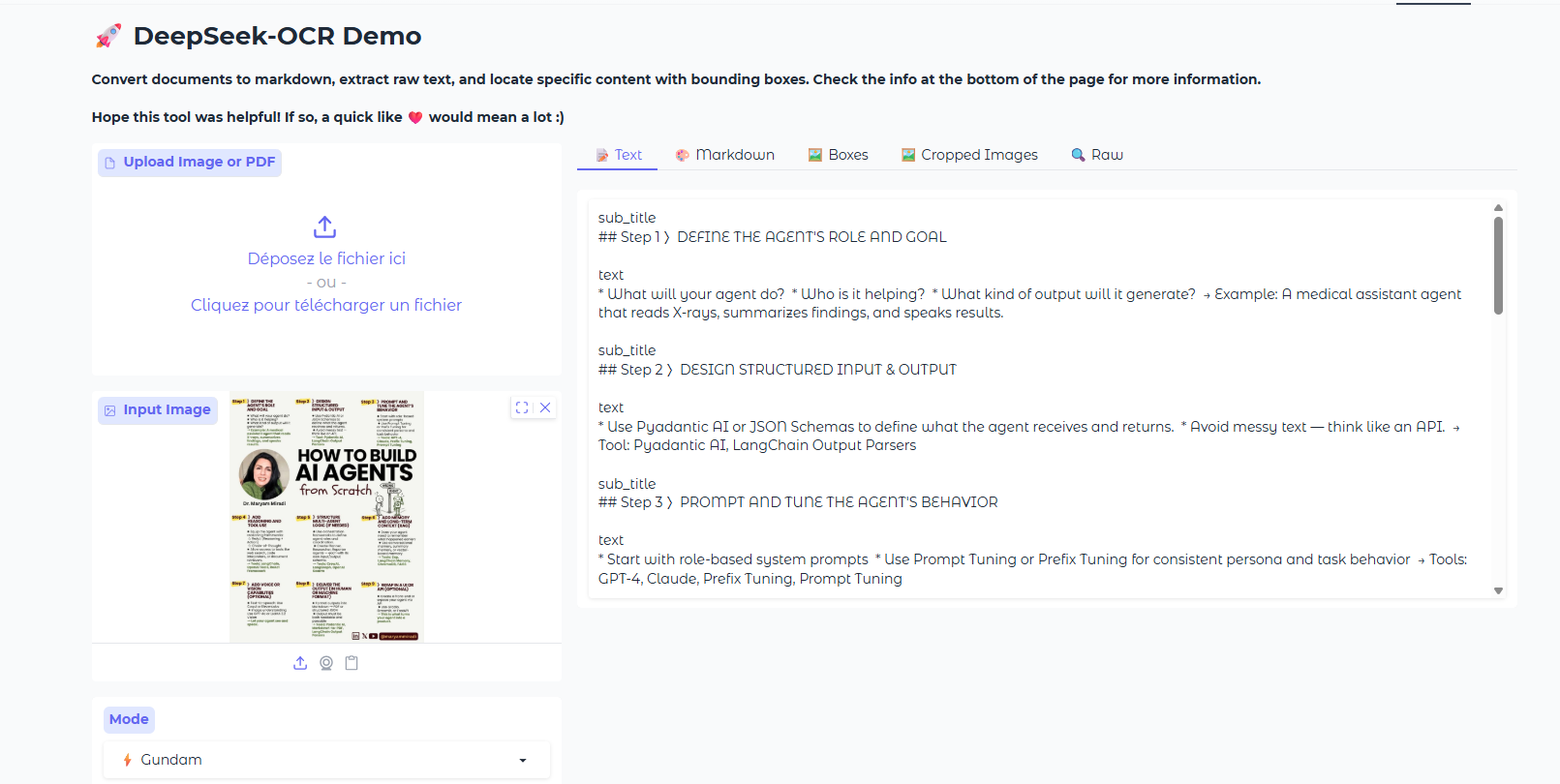This screenshot has width=1560, height=784.
Task: Click the 'Déposez le fichier ici' drop area text
Action: point(326,258)
